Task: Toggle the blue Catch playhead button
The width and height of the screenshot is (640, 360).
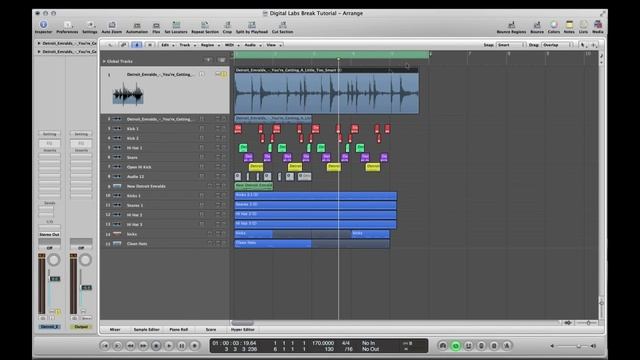Action: click(137, 45)
